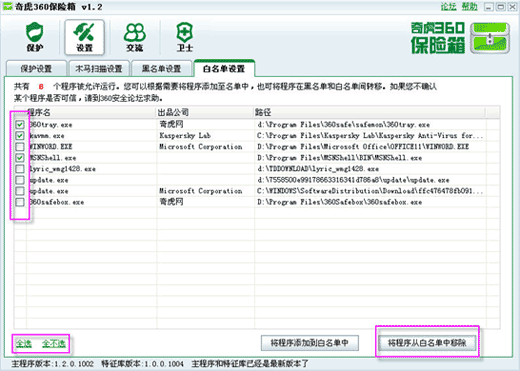
Task: Check the lyric_wmg1428.exe checkbox
Action: point(20,169)
